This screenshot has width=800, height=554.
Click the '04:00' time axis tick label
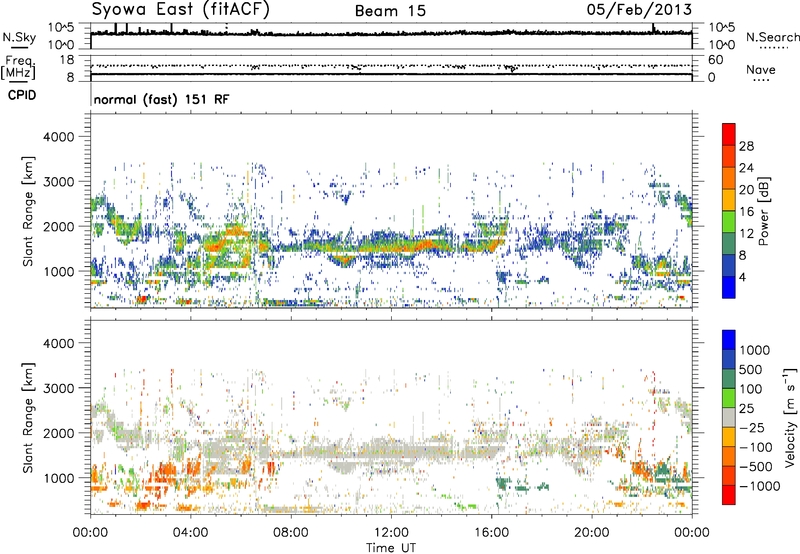point(190,533)
